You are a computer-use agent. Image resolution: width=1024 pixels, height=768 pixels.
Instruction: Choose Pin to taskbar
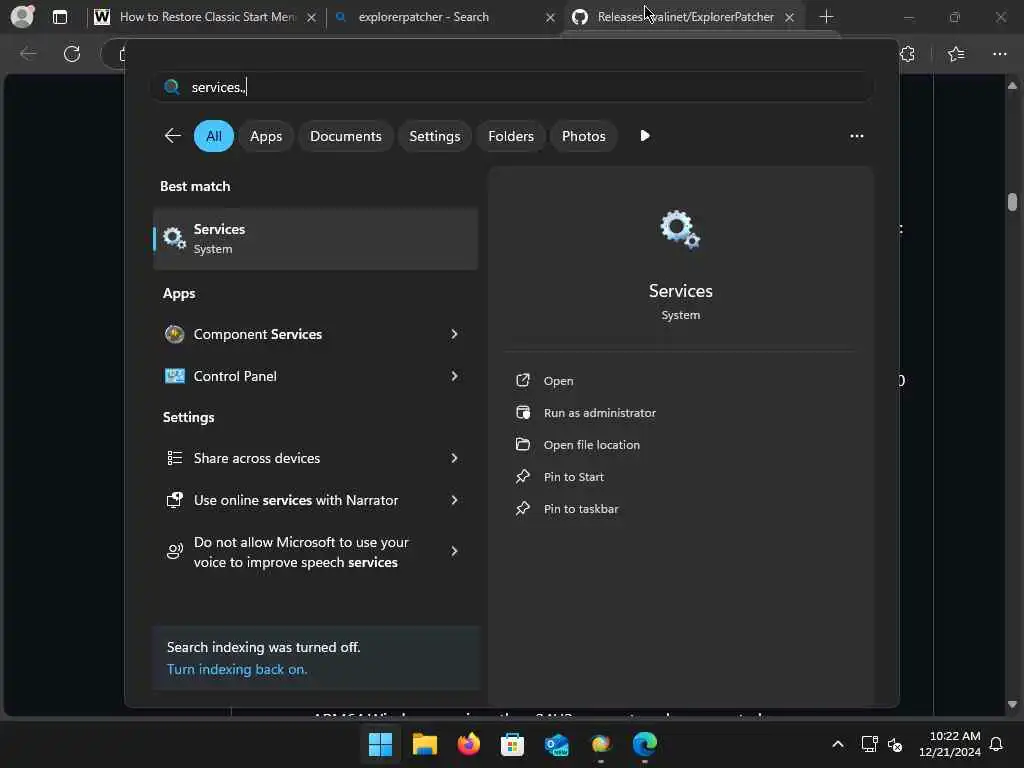click(581, 509)
